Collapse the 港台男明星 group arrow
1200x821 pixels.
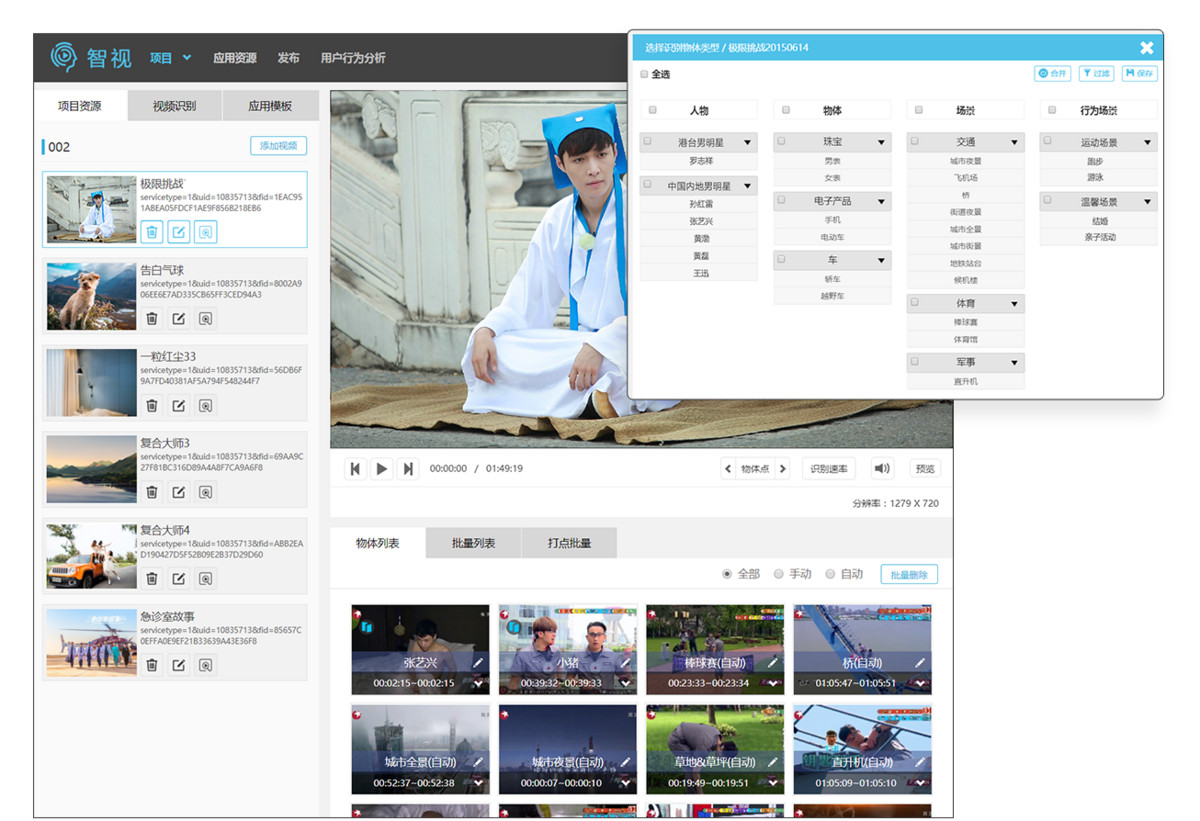pyautogui.click(x=747, y=143)
